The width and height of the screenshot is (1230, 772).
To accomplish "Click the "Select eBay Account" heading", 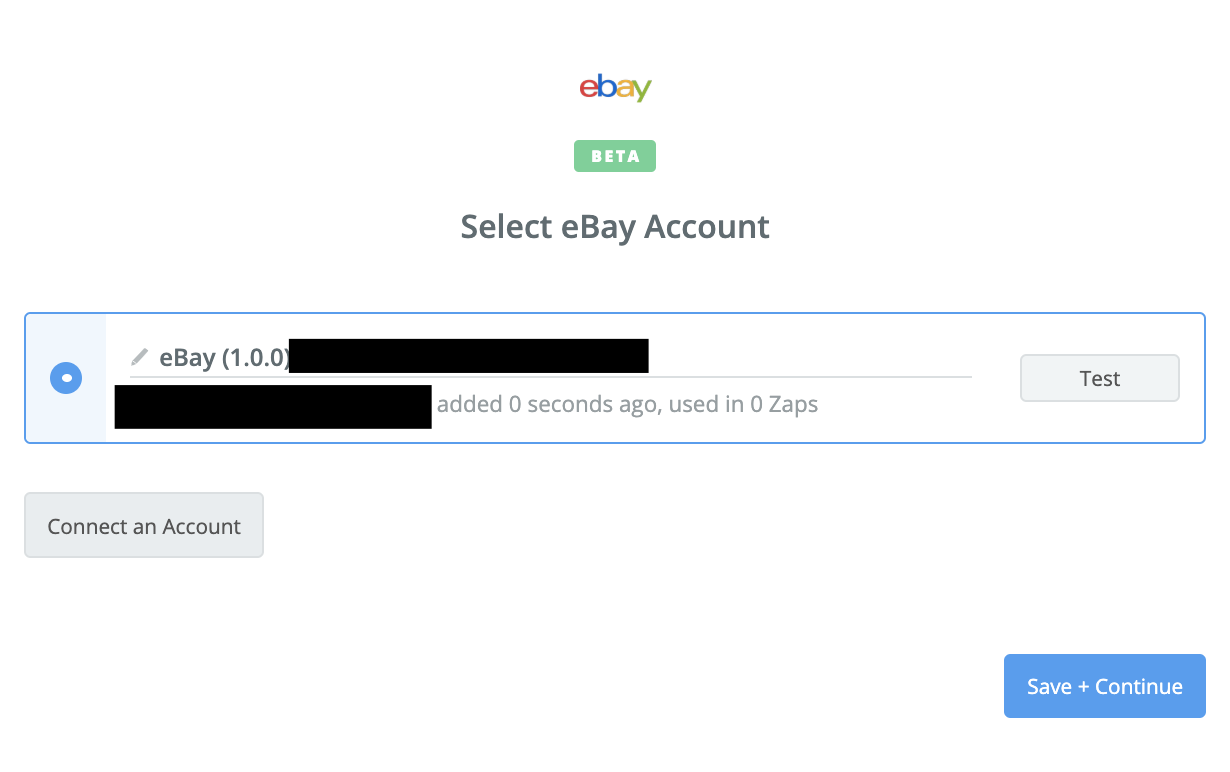I will (x=615, y=227).
